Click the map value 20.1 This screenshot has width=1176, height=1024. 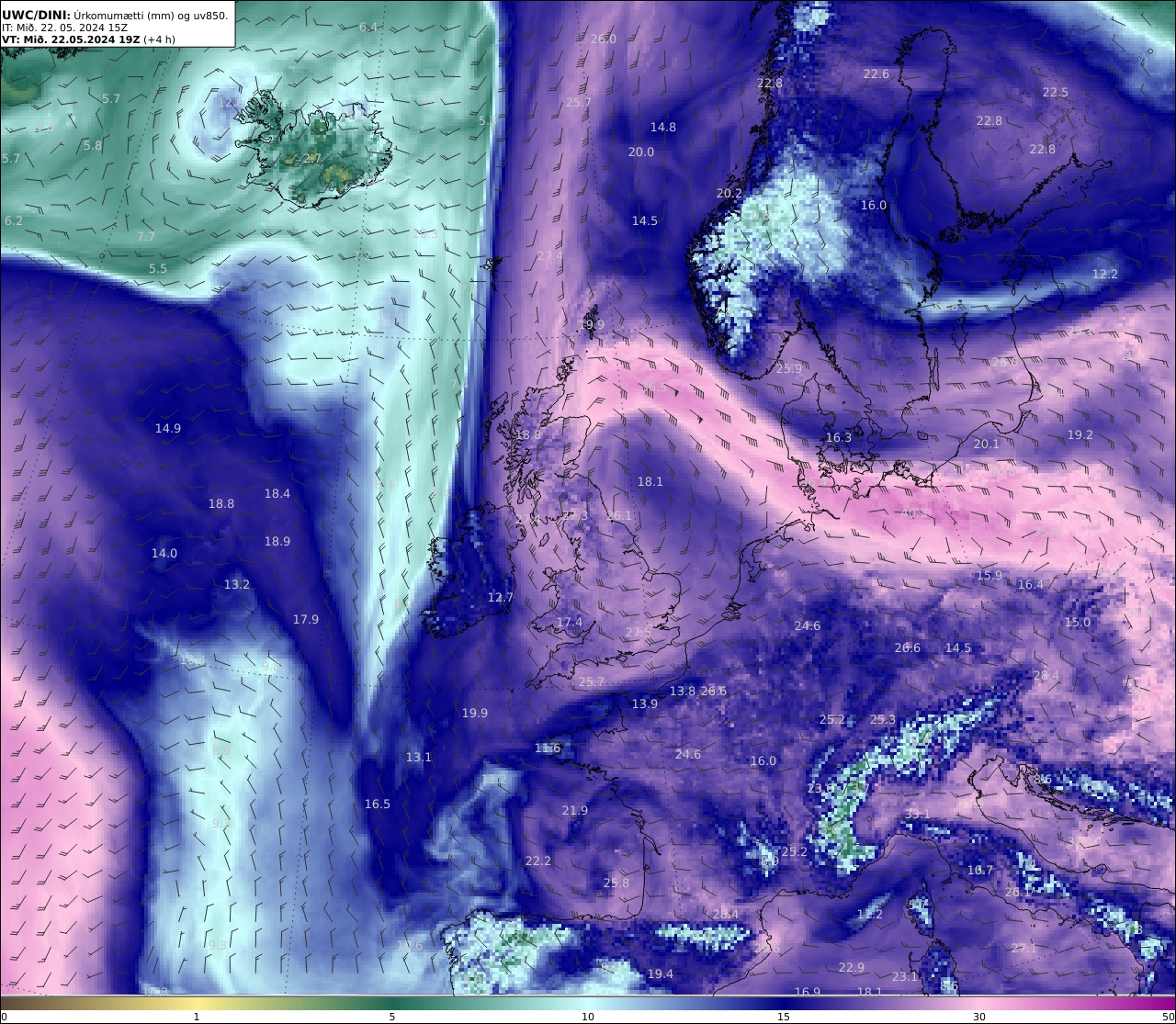tap(987, 444)
